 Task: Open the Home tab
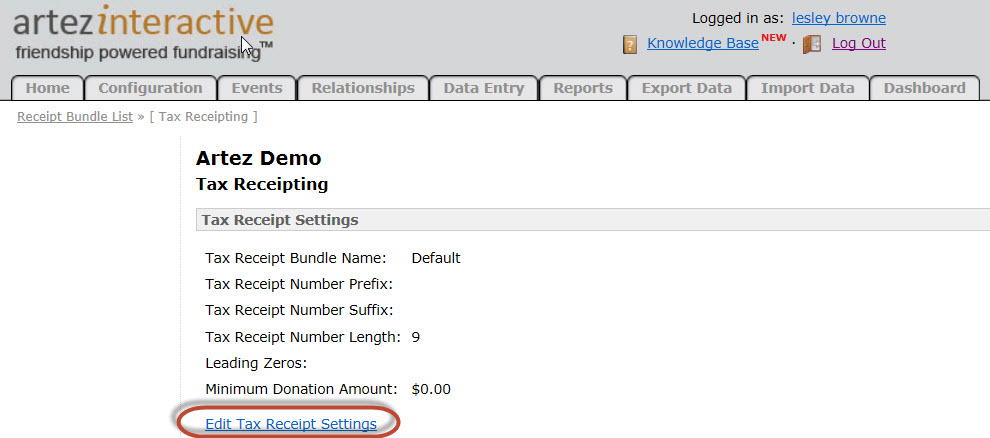pyautogui.click(x=47, y=88)
